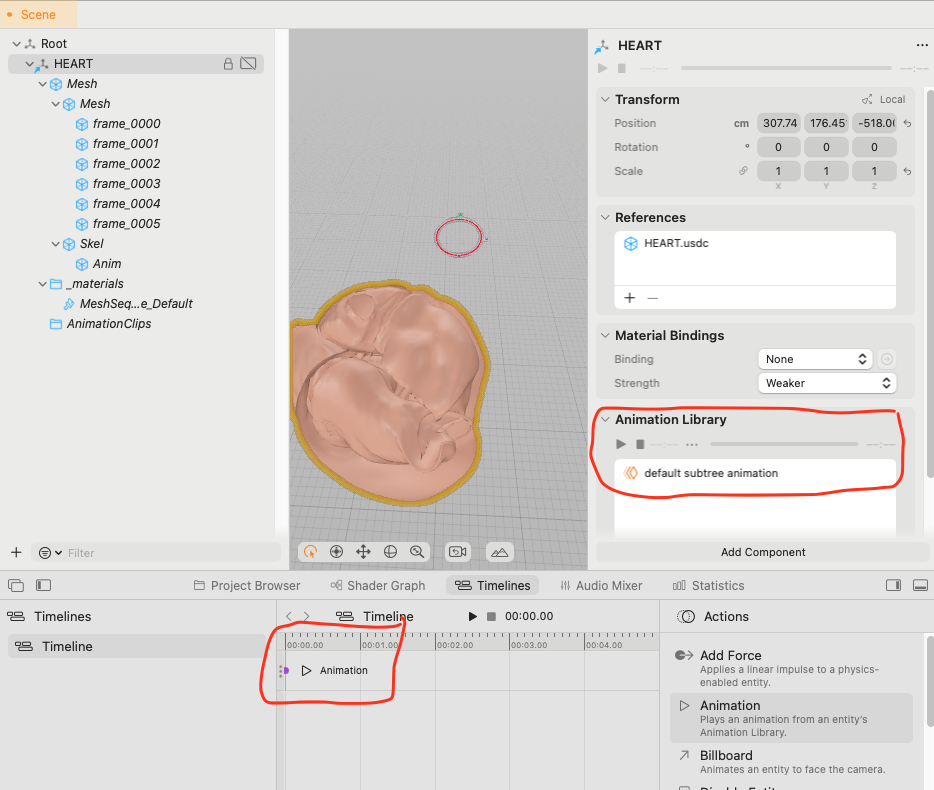Collapse the Skel node in hierarchy
934x790 pixels.
[56, 244]
